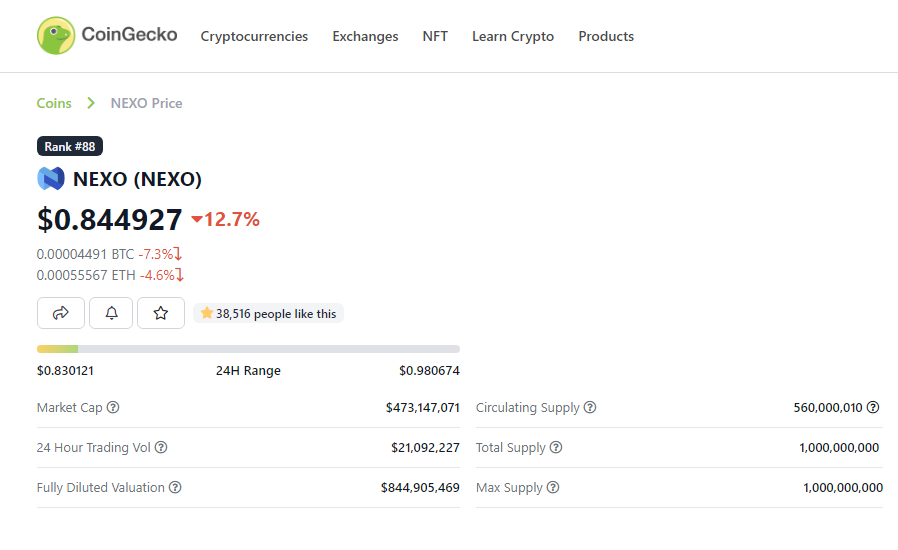Click the Total Supply help icon
The width and height of the screenshot is (898, 550).
pos(556,447)
